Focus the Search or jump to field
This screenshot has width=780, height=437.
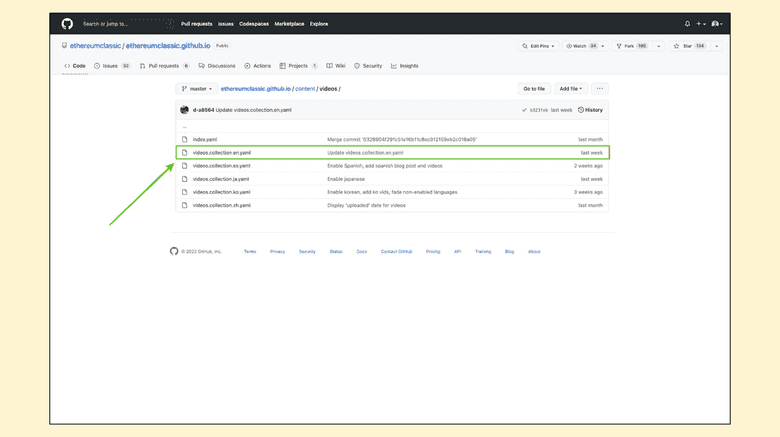(x=125, y=24)
